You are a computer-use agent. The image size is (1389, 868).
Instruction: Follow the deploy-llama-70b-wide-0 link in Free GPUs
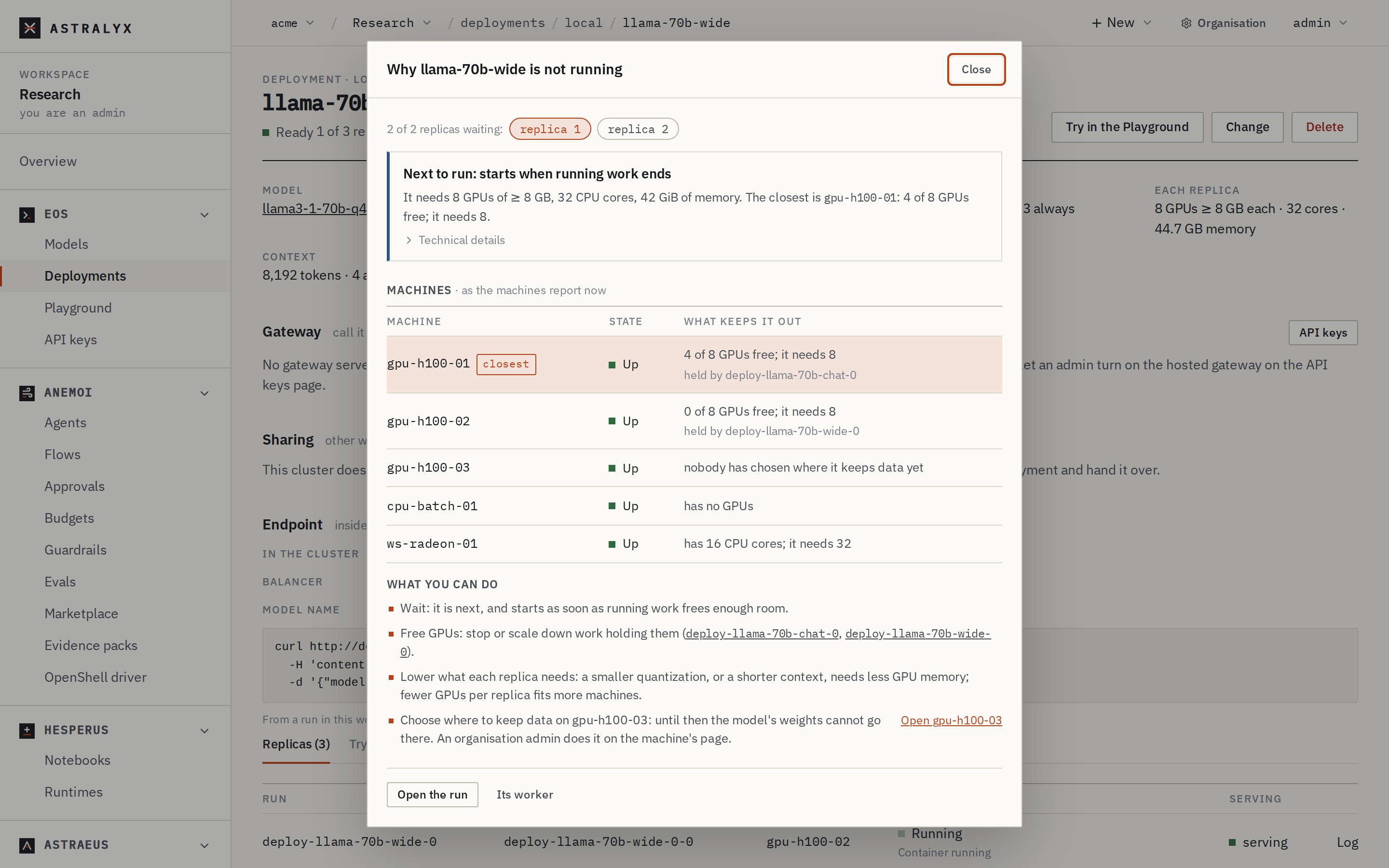(918, 634)
